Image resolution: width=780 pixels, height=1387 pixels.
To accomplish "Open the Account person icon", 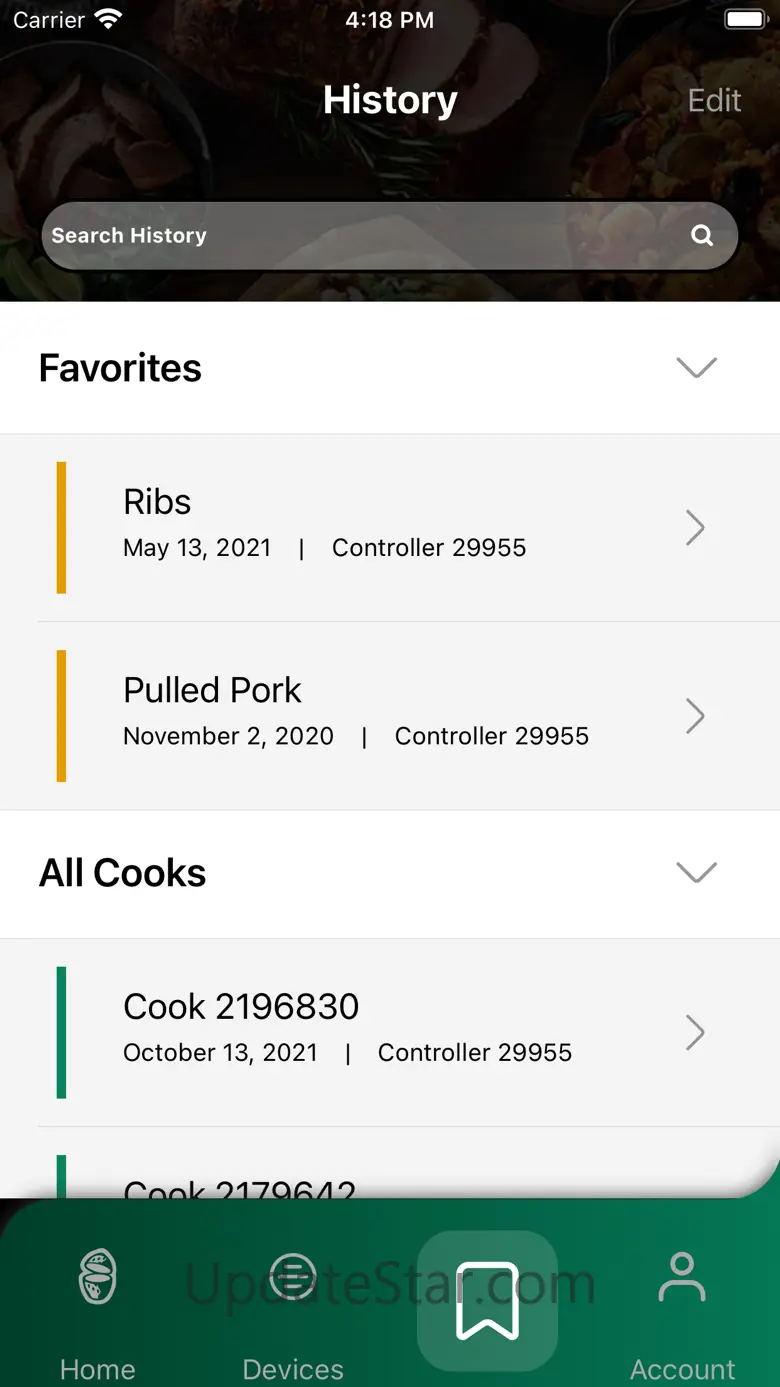I will [682, 1277].
